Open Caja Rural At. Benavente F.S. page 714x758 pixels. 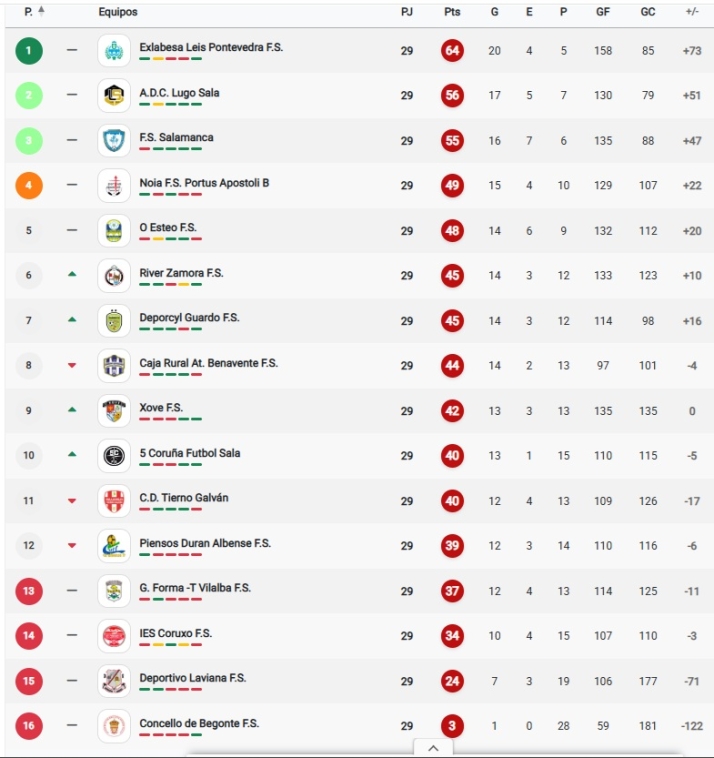point(208,363)
